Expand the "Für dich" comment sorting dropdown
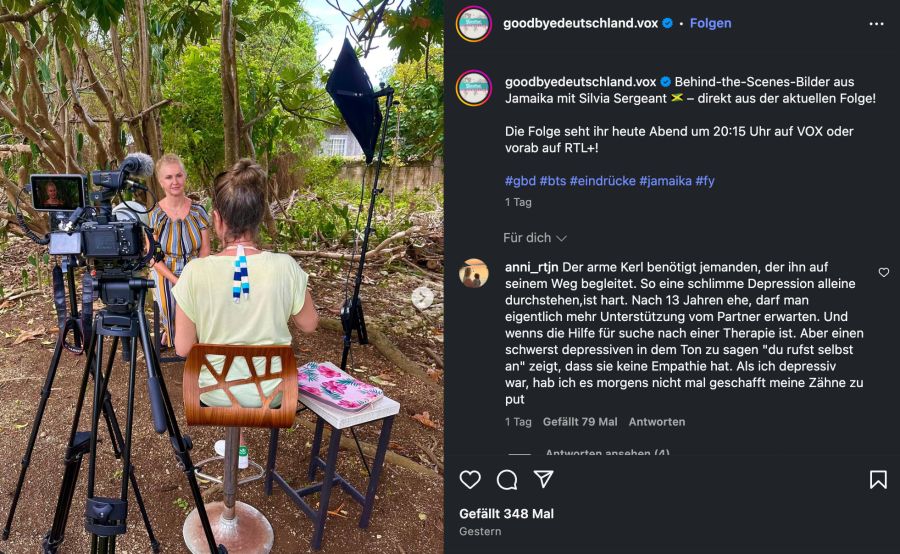 535,238
